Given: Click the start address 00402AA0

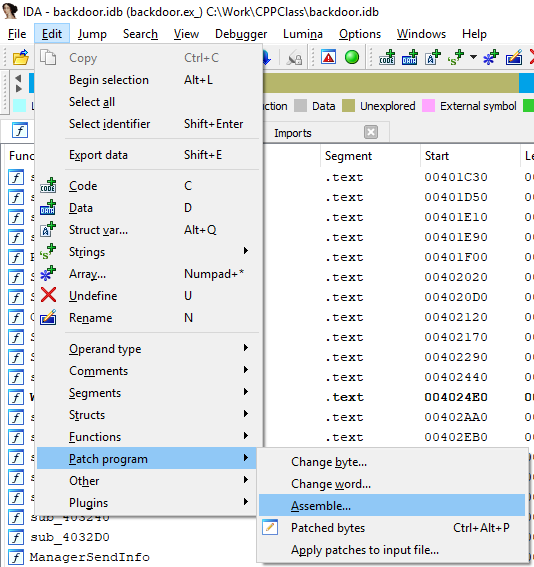Looking at the screenshot, I should coord(456,417).
